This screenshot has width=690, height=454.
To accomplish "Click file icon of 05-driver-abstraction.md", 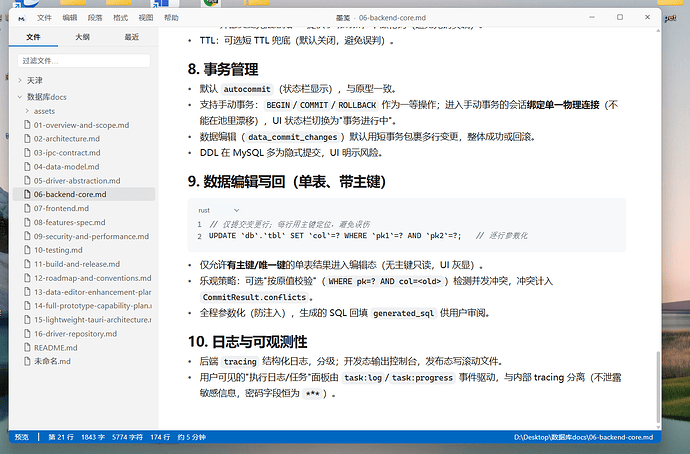I will pos(27,180).
